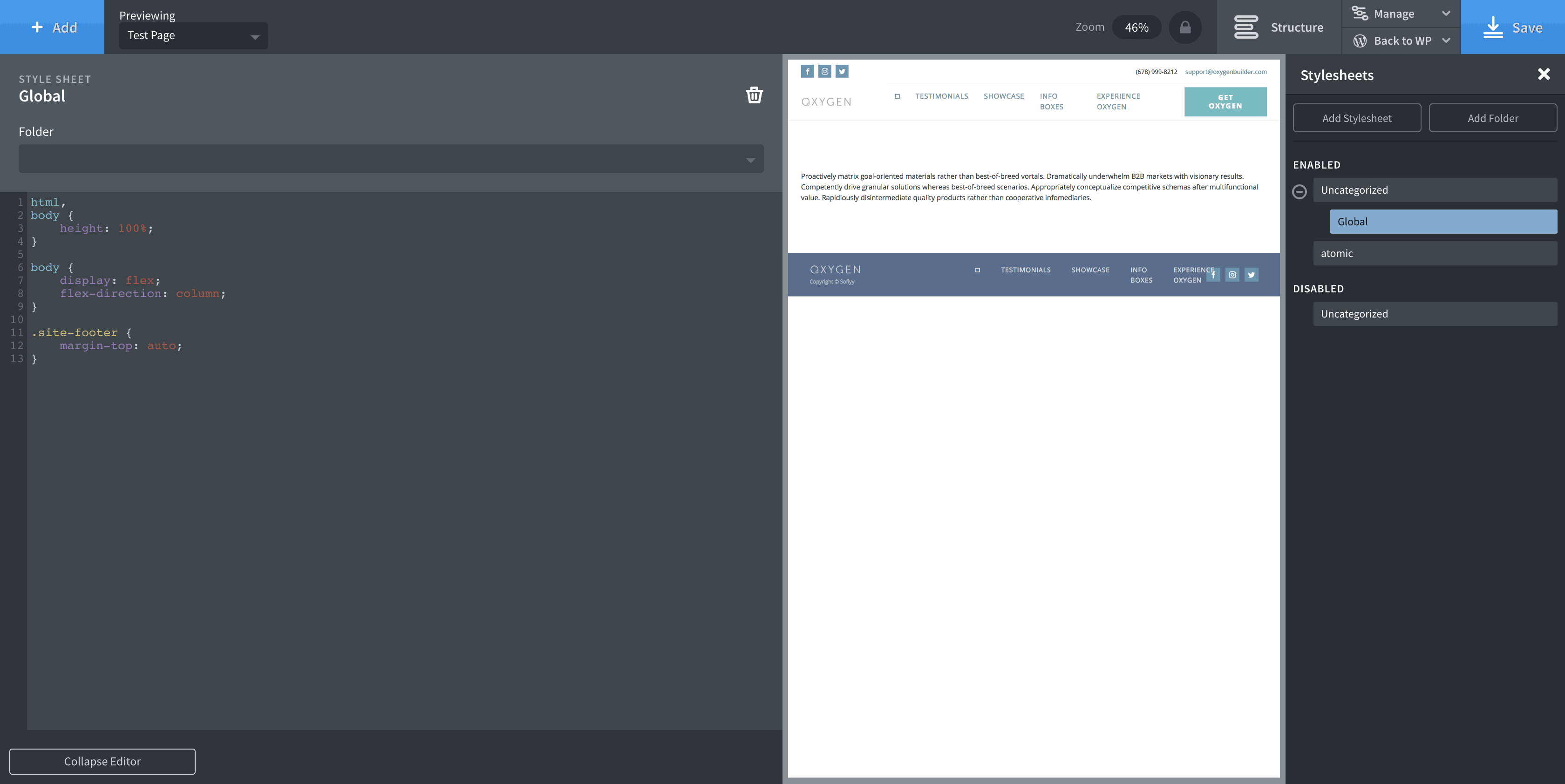Image resolution: width=1565 pixels, height=784 pixels.
Task: Click the header Twitter icon
Action: [x=842, y=72]
